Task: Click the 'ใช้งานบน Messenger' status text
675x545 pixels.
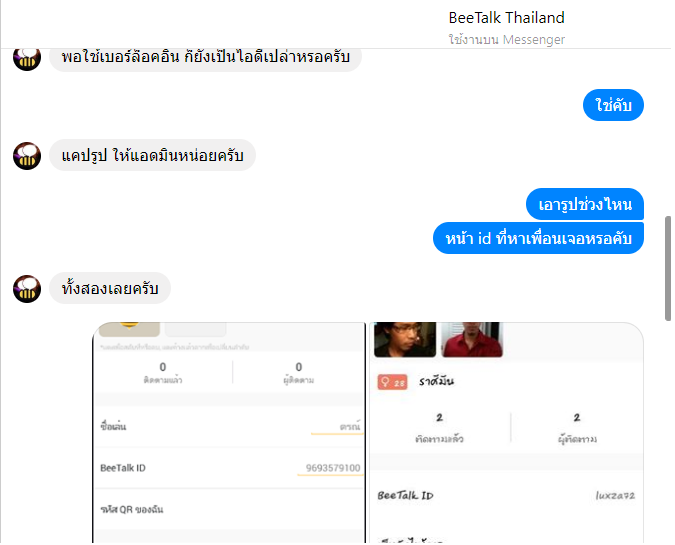Action: 506,40
